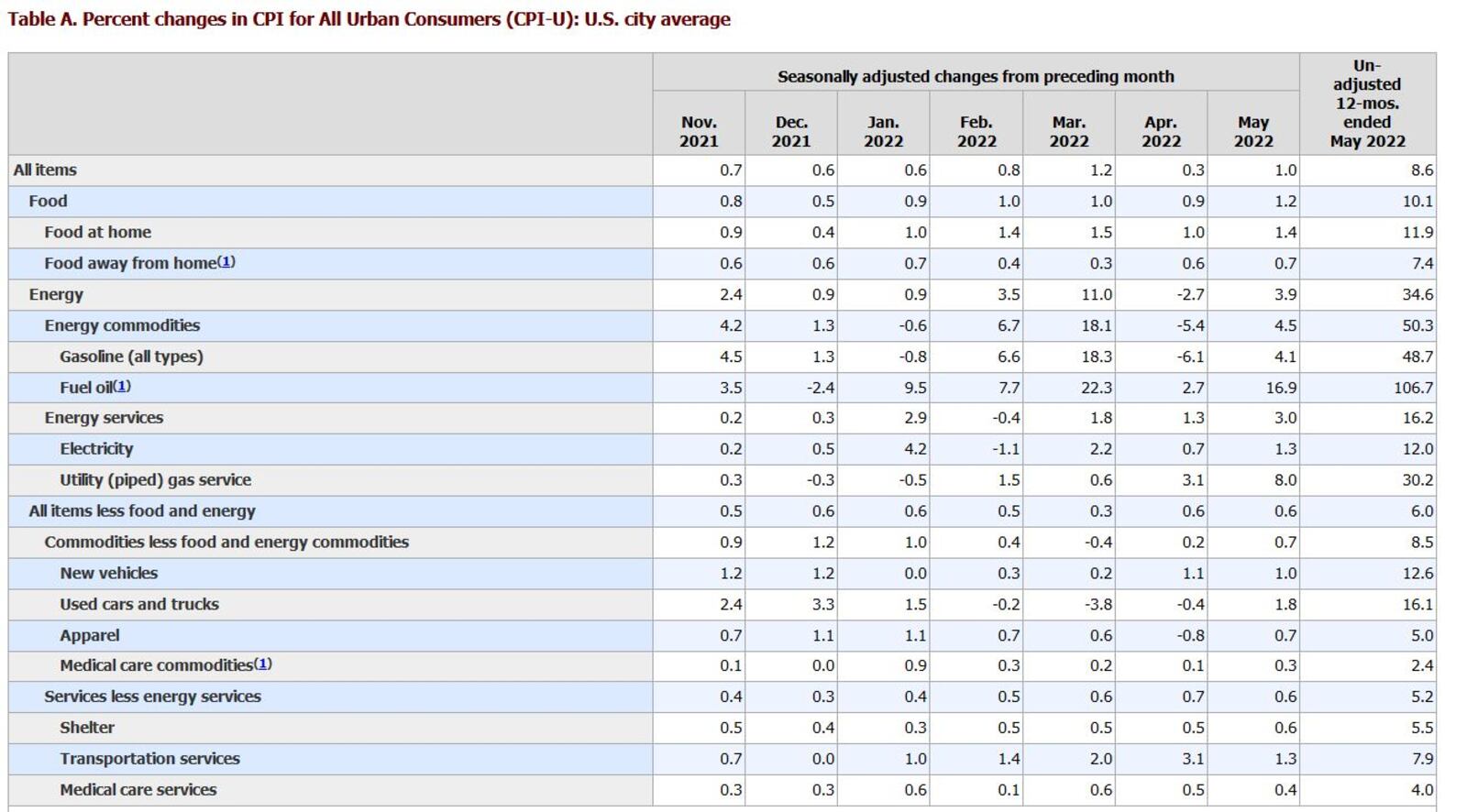1467x812 pixels.
Task: Open footnote (1) link beside Food away from home
Action: point(226,262)
